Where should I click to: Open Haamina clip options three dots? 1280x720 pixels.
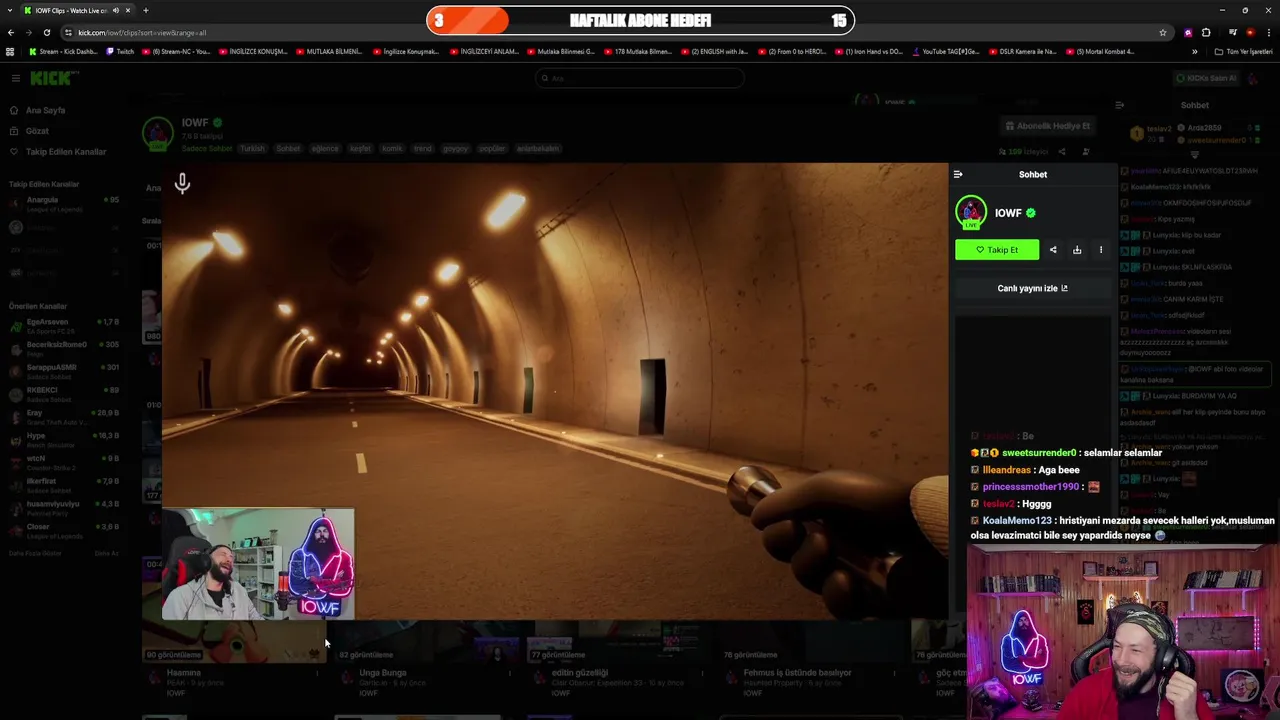(317, 674)
